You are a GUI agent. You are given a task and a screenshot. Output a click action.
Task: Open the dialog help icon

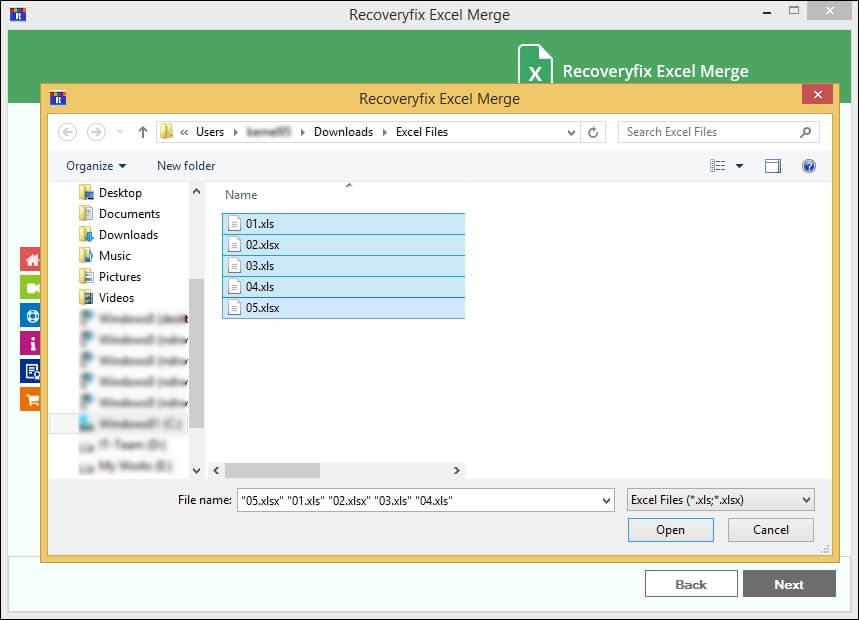pos(808,166)
